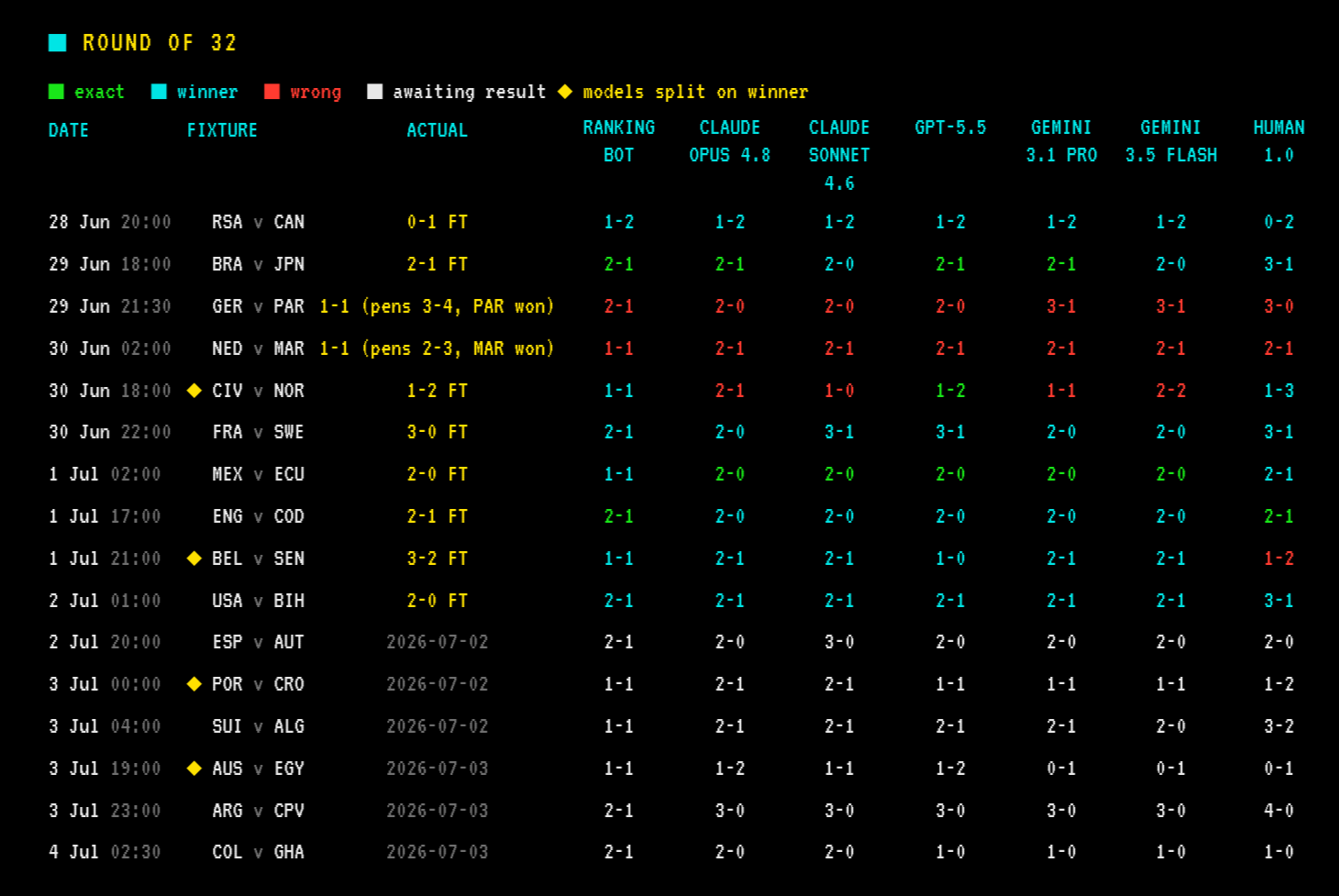
Task: Select the GER v PAR fixture
Action: [x=258, y=306]
